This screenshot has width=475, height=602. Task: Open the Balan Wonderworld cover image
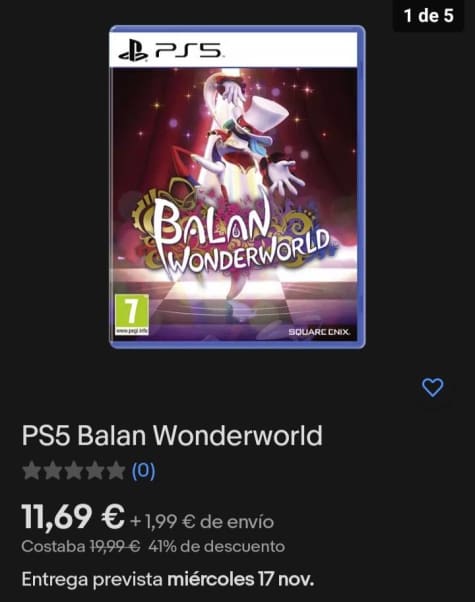237,187
